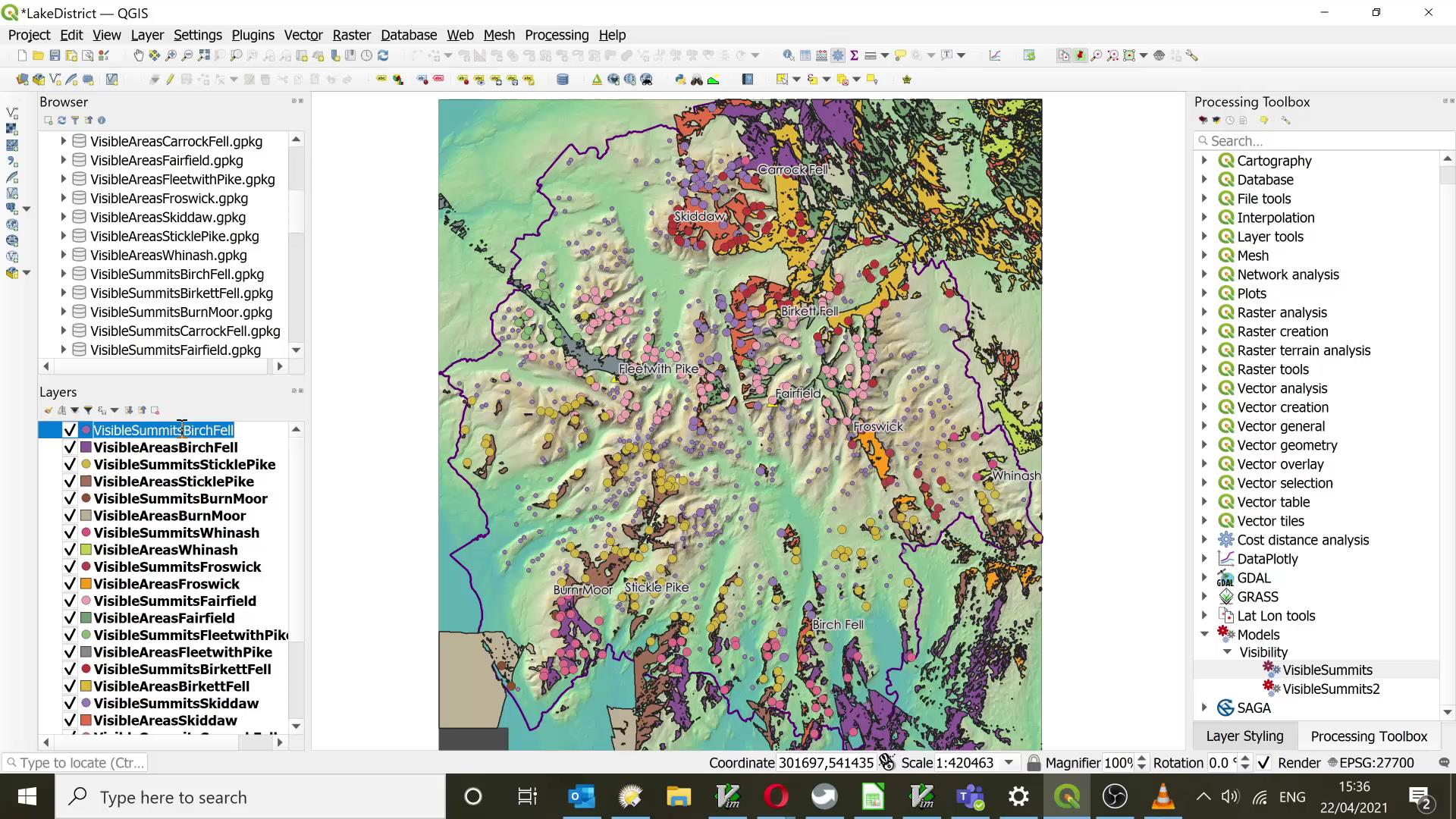Hide the VisibleAreasFroswick layer
Screen dimensions: 1456x819
click(70, 584)
